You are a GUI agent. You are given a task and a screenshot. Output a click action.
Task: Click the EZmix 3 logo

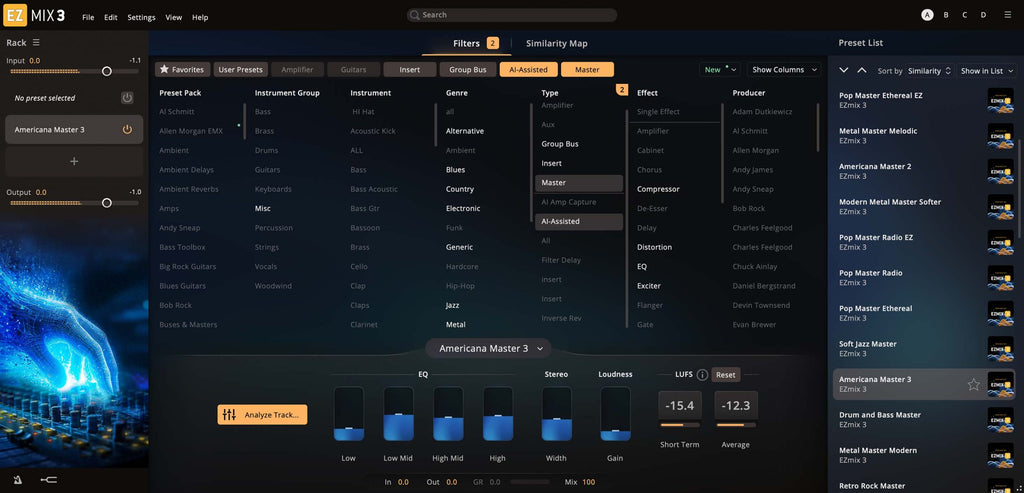click(33, 16)
